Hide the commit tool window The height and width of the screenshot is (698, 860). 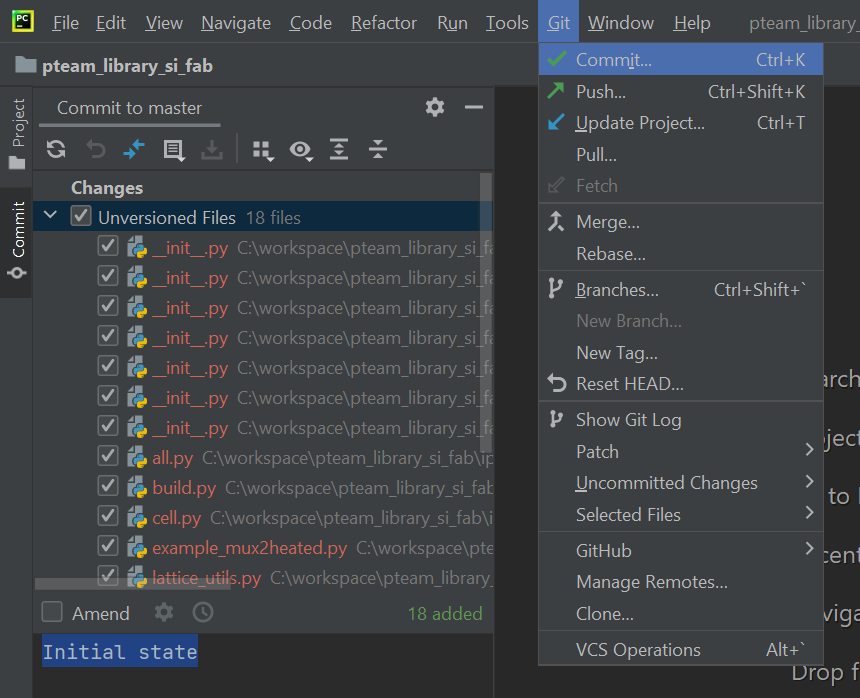click(474, 107)
